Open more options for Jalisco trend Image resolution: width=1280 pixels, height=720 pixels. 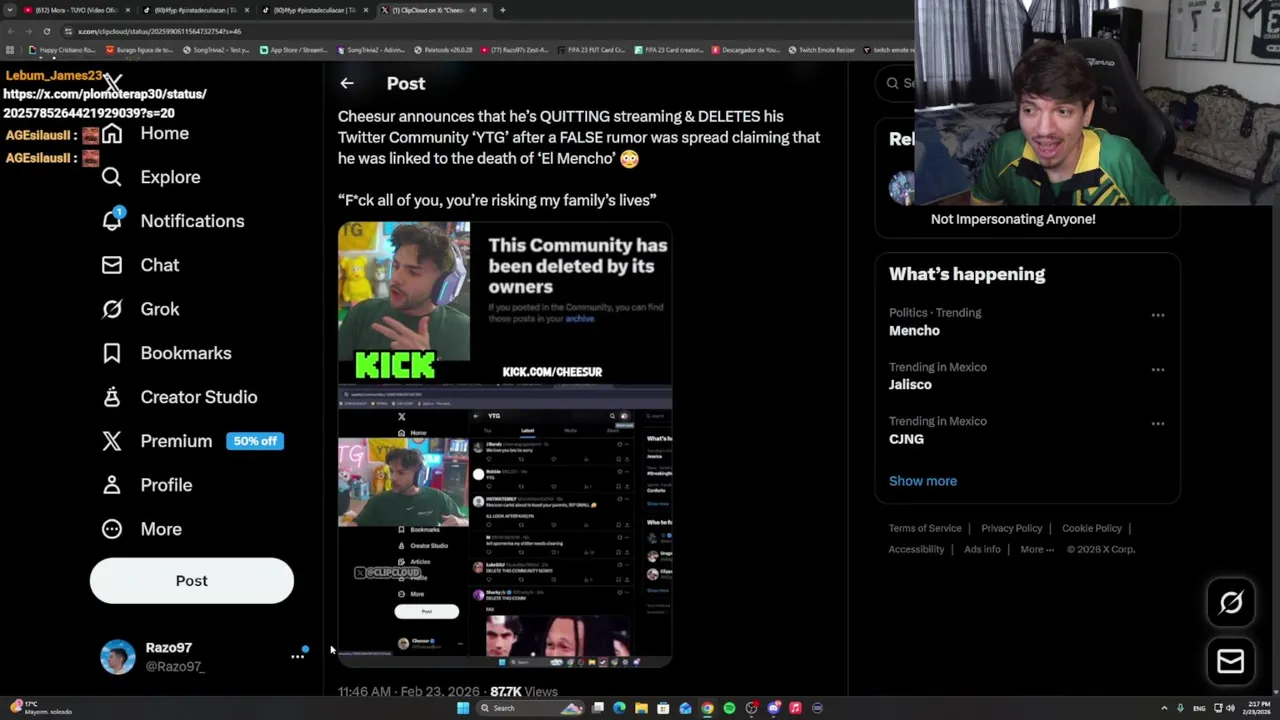[x=1157, y=369]
